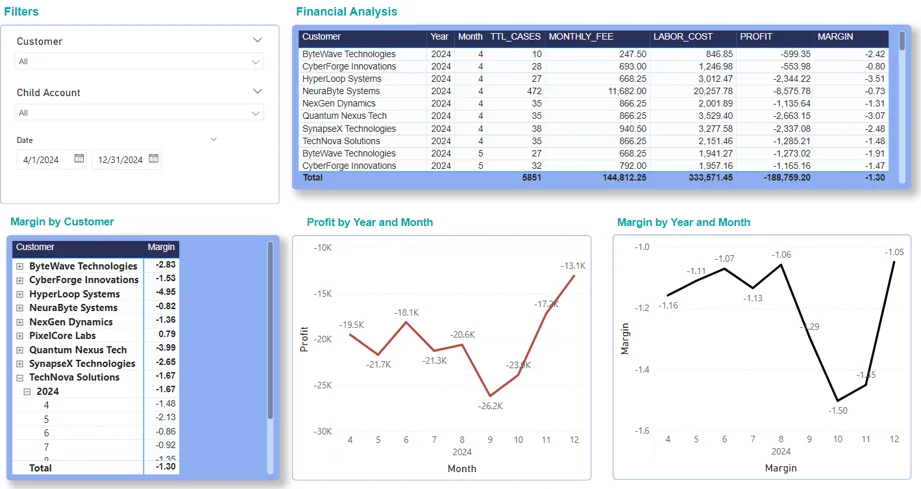The height and width of the screenshot is (489, 921).
Task: Collapse the Date filter chevron
Action: [214, 139]
